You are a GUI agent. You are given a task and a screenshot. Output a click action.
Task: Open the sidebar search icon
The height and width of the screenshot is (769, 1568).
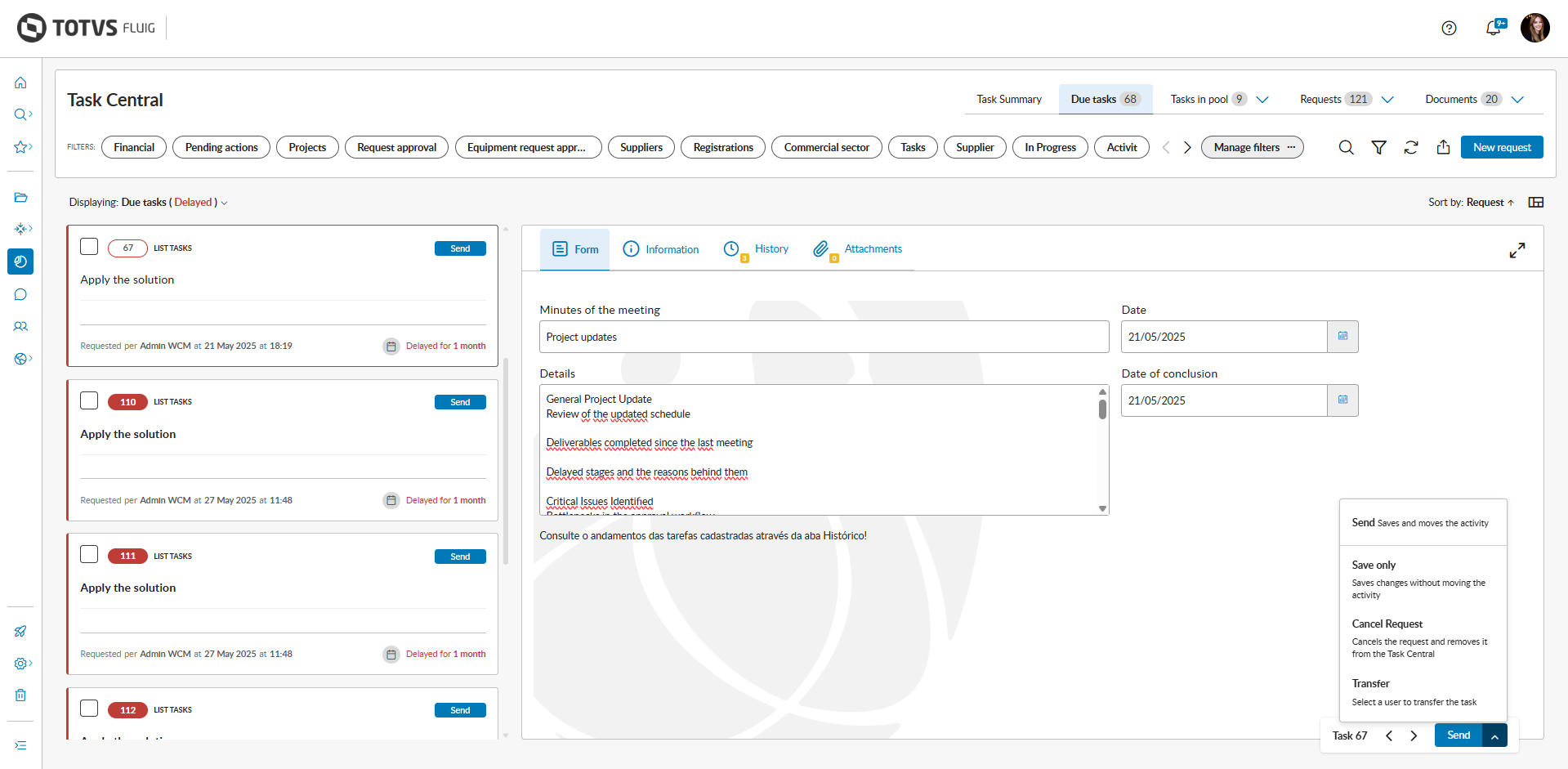point(22,114)
